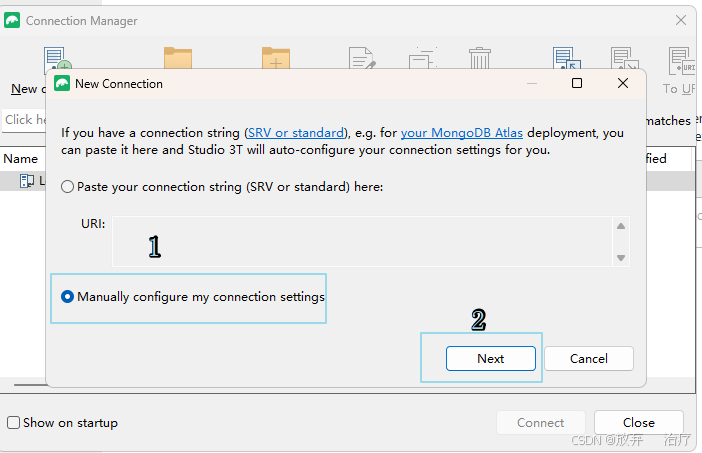This screenshot has width=702, height=453.
Task: Click the import connections icon
Action: click(566, 58)
